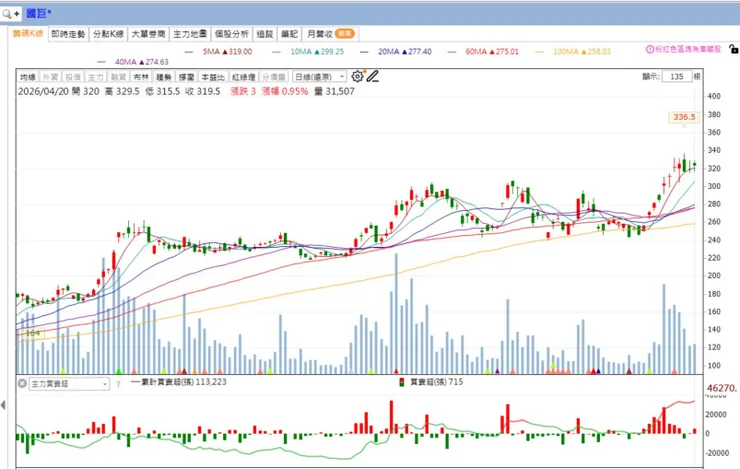Click the pink 粉紅色區塊 notice link

(688, 49)
